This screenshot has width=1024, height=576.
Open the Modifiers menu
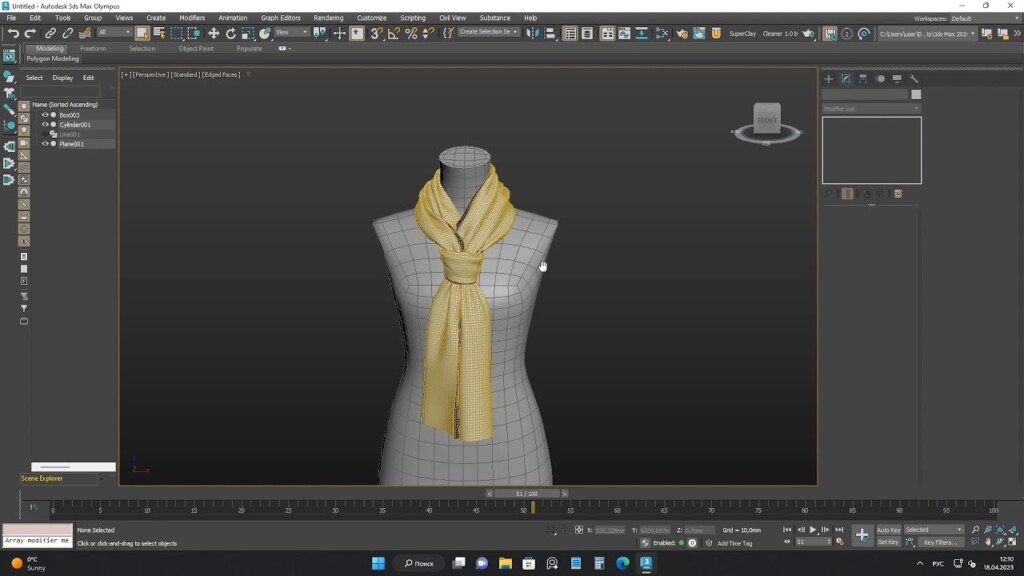(x=192, y=17)
